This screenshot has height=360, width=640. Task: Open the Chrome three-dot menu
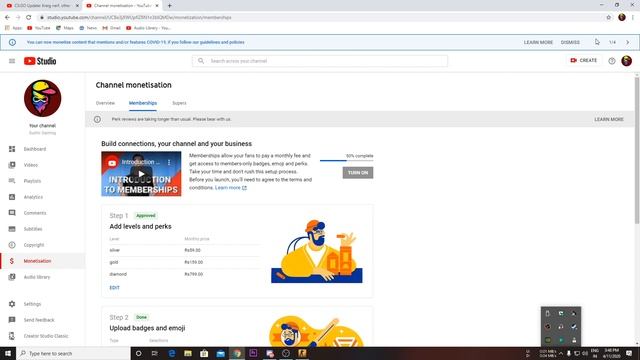tap(633, 17)
